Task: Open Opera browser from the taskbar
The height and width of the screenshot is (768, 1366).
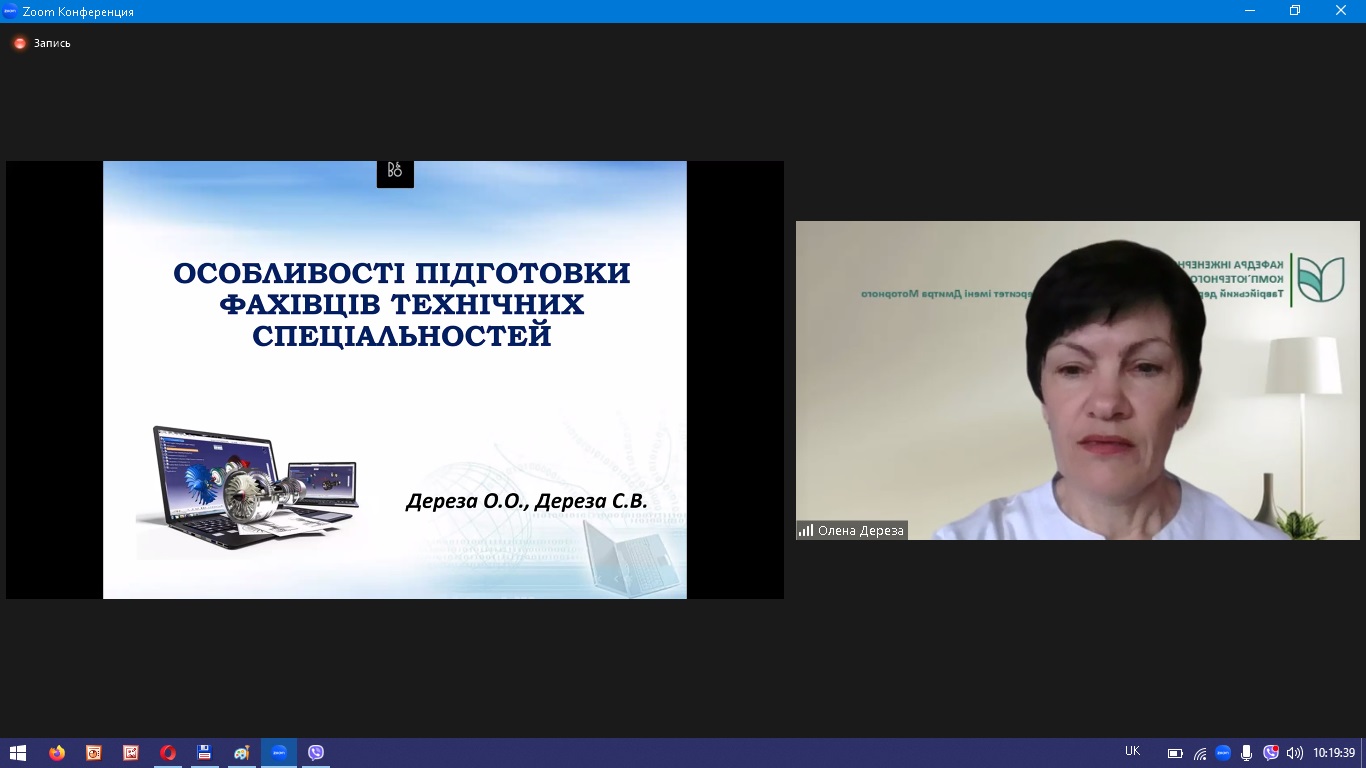Action: [168, 753]
